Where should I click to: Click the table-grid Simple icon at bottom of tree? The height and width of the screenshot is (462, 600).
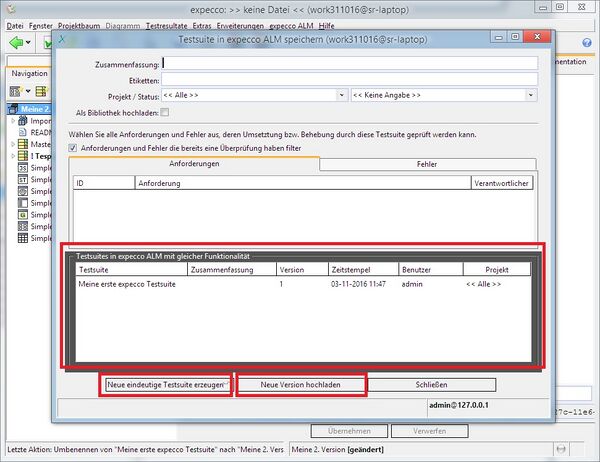22,239
